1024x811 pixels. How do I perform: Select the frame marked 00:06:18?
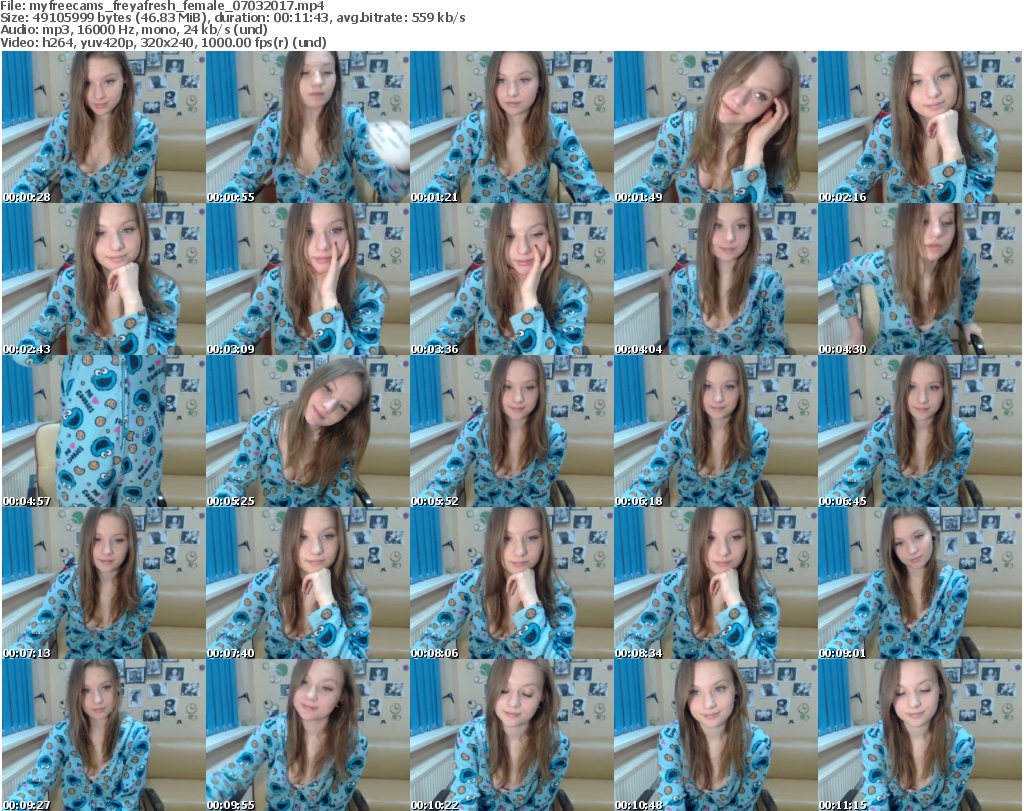coord(715,431)
